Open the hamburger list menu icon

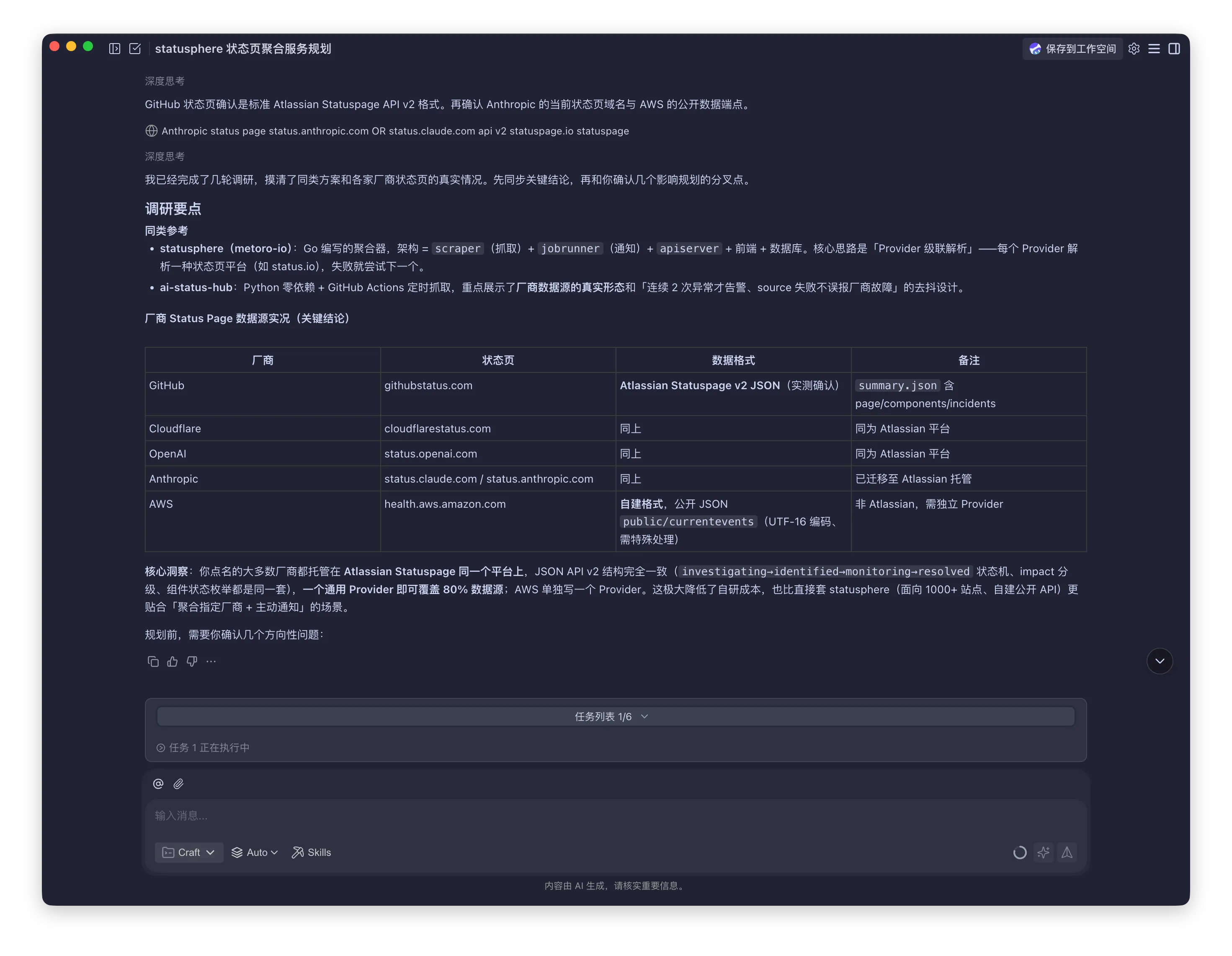coord(1154,49)
